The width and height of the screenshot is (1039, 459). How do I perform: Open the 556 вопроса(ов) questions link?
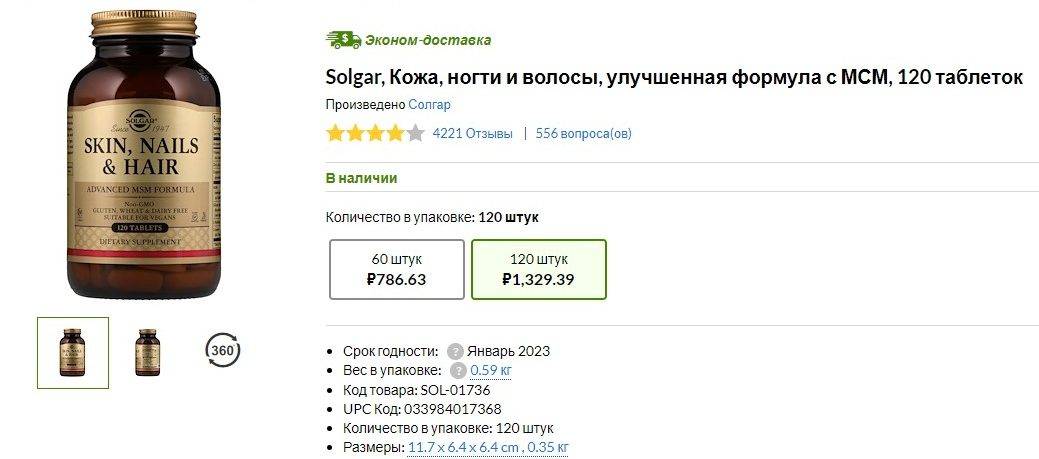point(583,133)
